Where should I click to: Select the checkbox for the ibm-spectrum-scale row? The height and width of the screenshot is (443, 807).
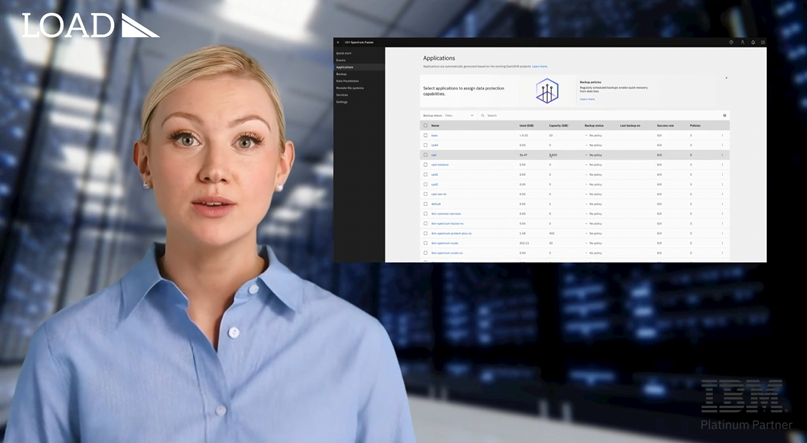(425, 243)
